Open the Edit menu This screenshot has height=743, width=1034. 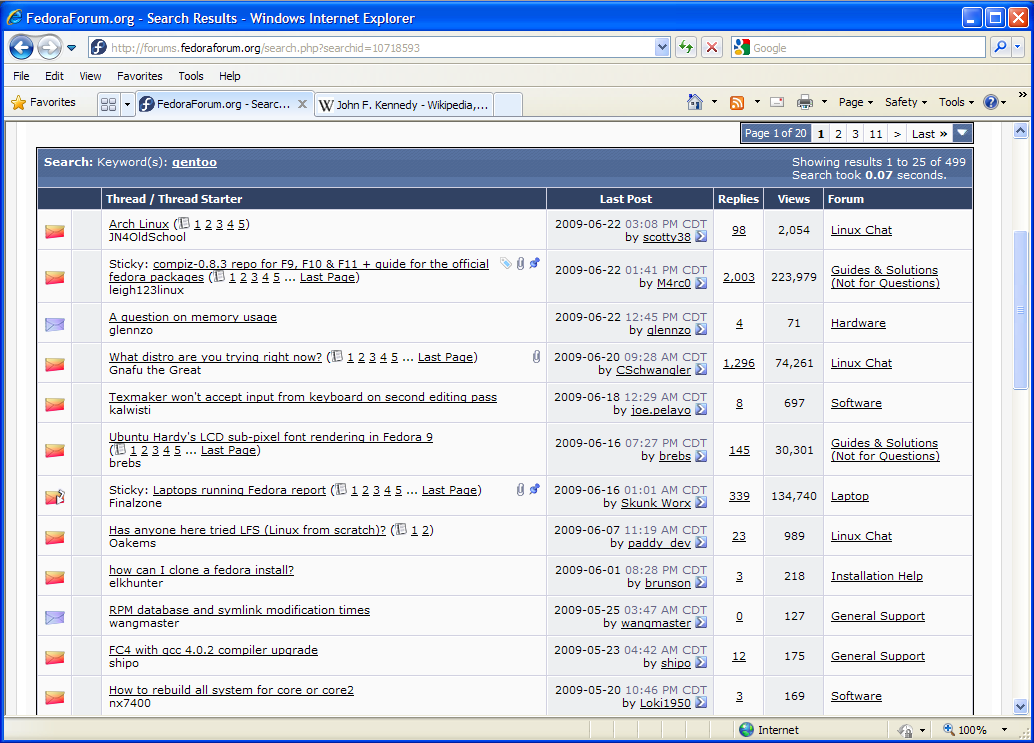pyautogui.click(x=54, y=76)
